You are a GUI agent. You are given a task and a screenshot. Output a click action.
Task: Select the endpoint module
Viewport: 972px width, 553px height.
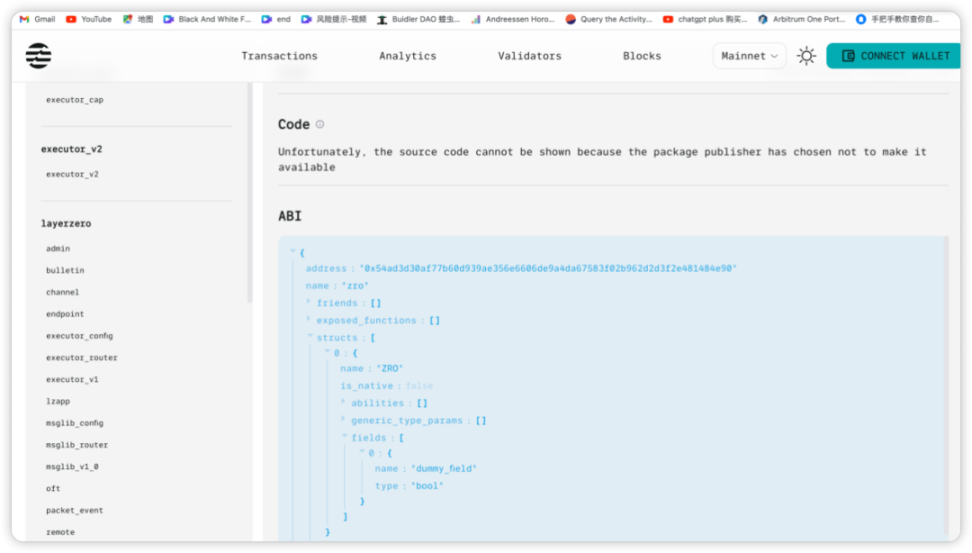64,314
